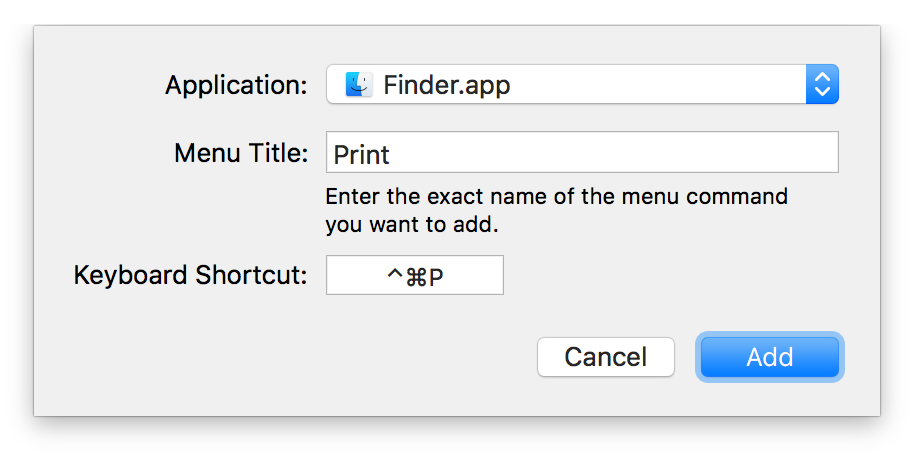The image size is (912, 458).
Task: Click the blue up-down arrows of Application popup
Action: pos(822,84)
